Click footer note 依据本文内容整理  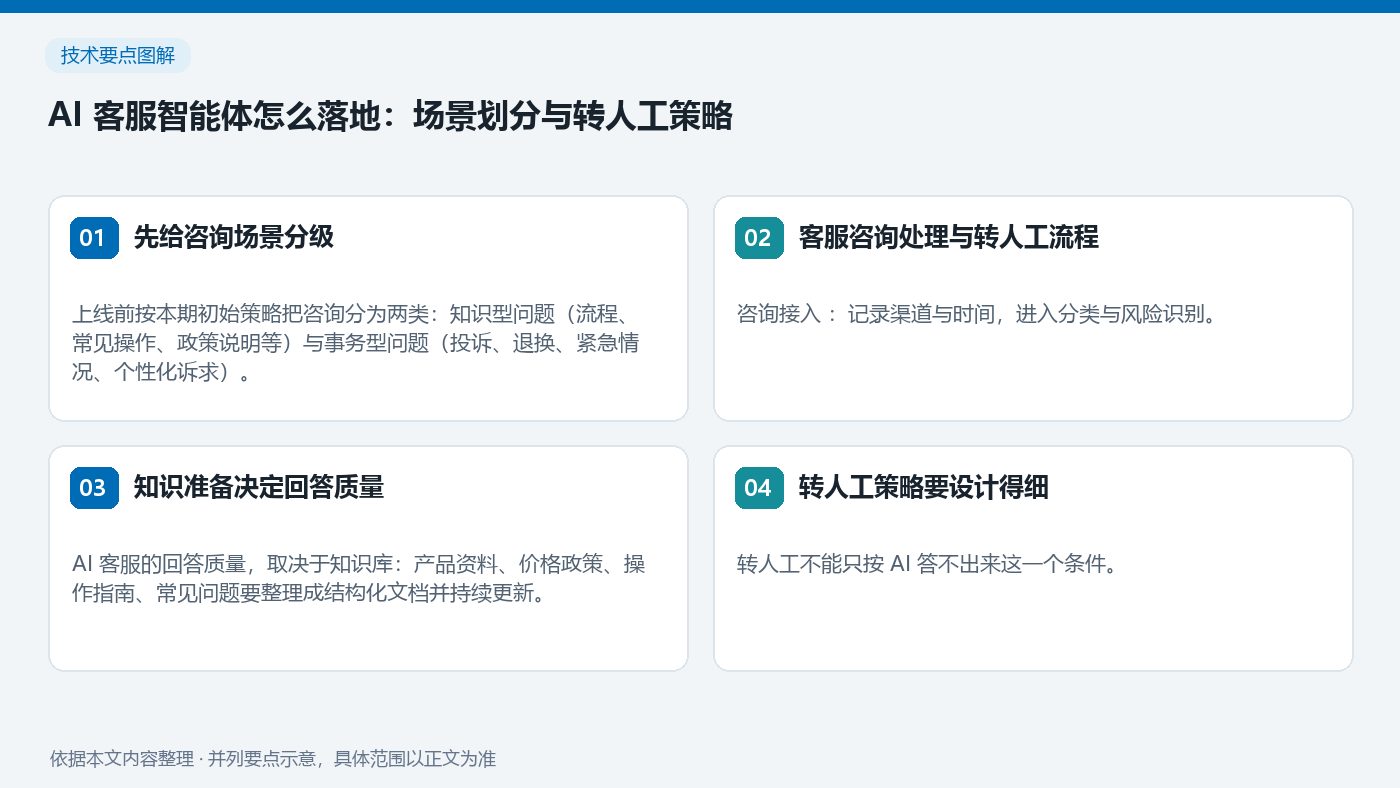tap(273, 759)
